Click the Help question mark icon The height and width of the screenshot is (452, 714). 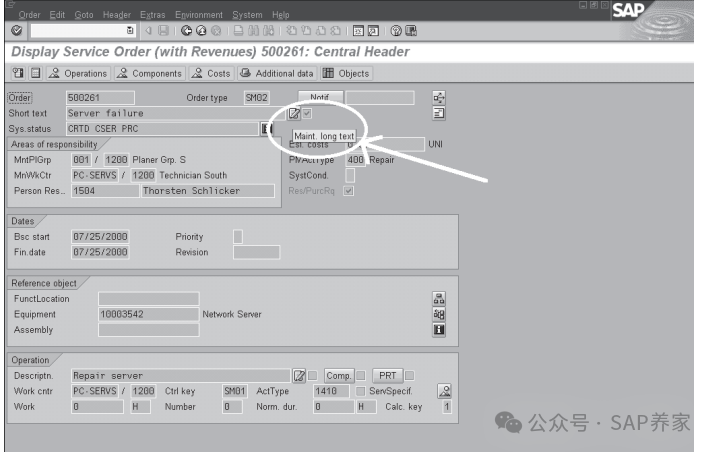click(x=396, y=30)
